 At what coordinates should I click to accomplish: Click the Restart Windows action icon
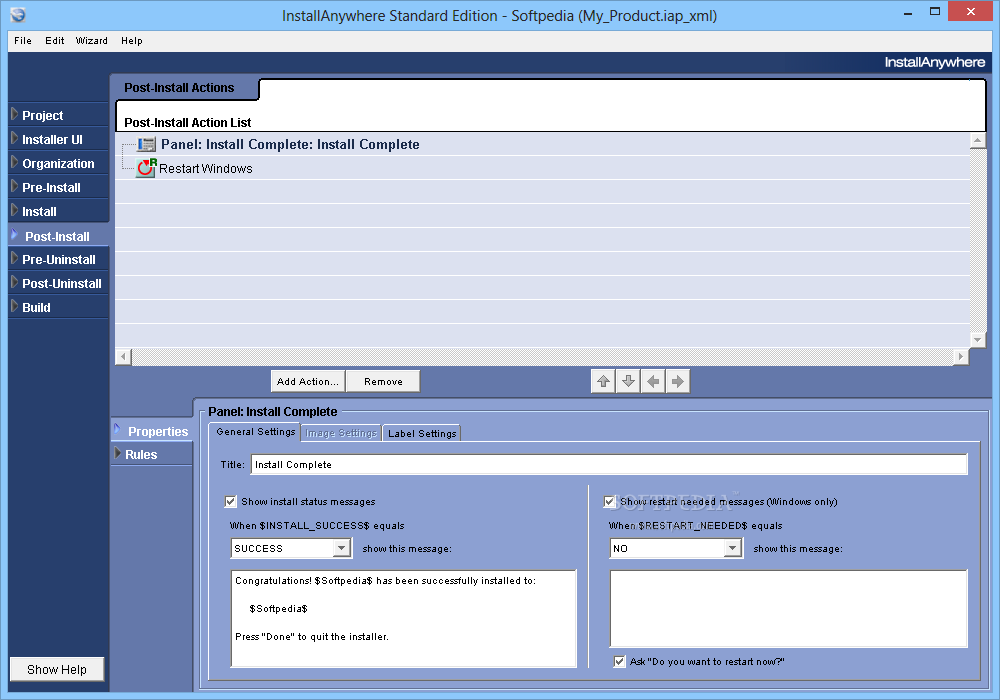(x=146, y=168)
